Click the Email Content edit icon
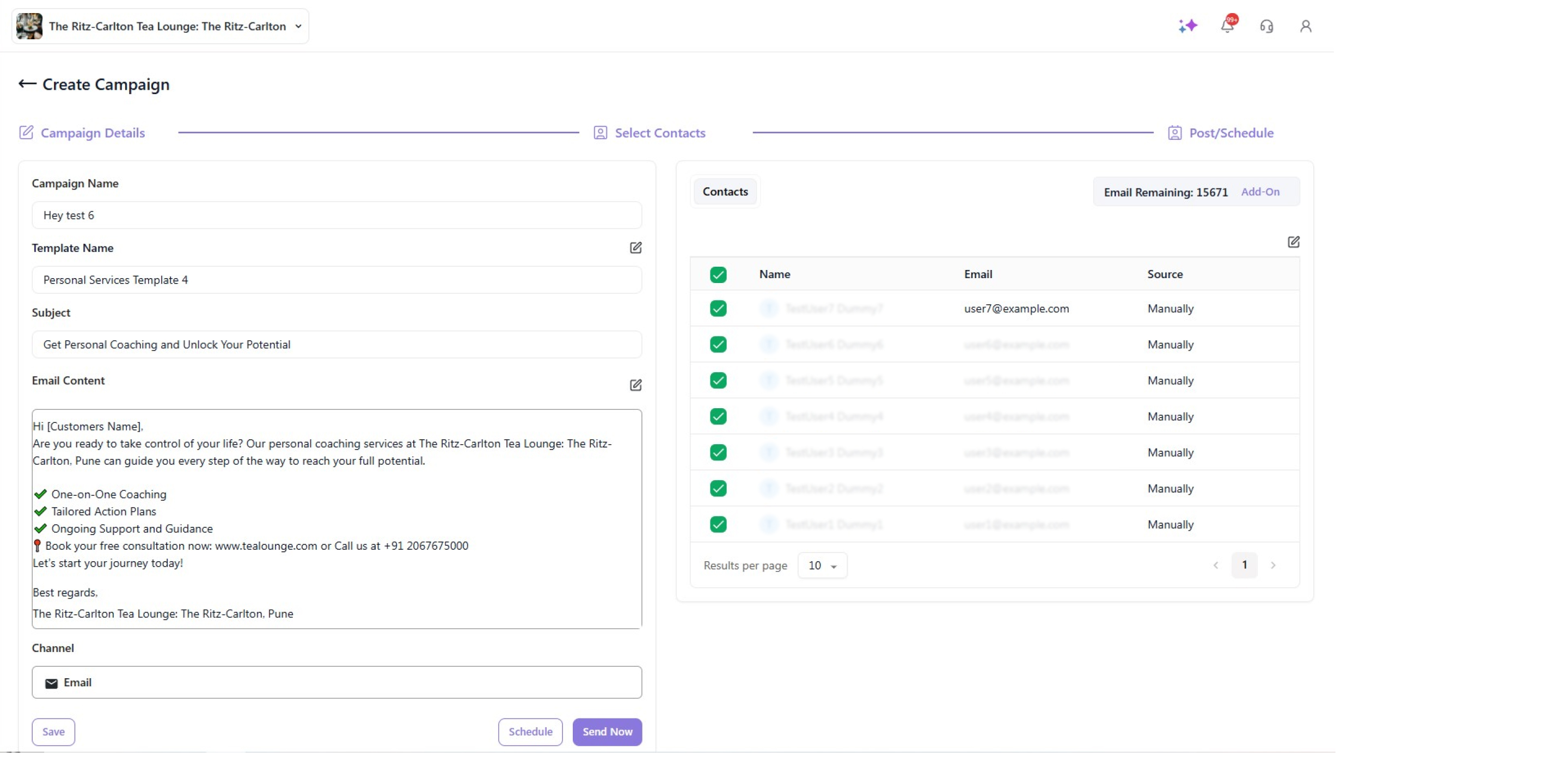Image resolution: width=1568 pixels, height=762 pixels. (x=635, y=385)
